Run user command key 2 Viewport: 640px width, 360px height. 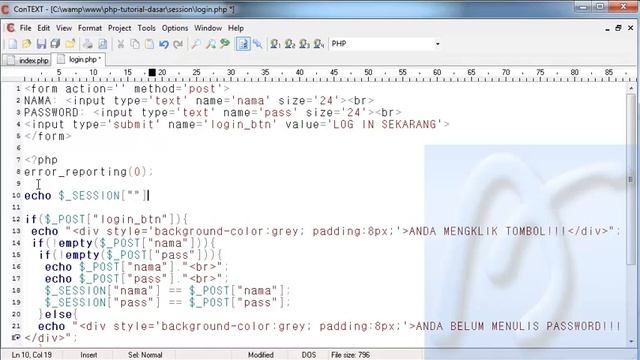click(x=290, y=44)
